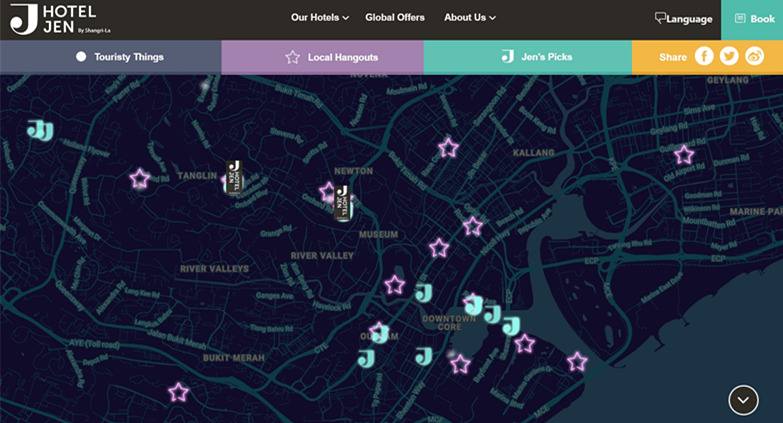Select the star marker north of Kallang label
This screenshot has width=783, height=423.
tap(448, 148)
